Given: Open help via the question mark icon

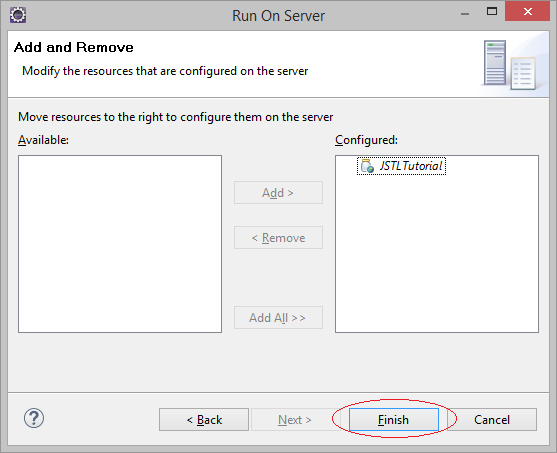Looking at the screenshot, I should [34, 418].
